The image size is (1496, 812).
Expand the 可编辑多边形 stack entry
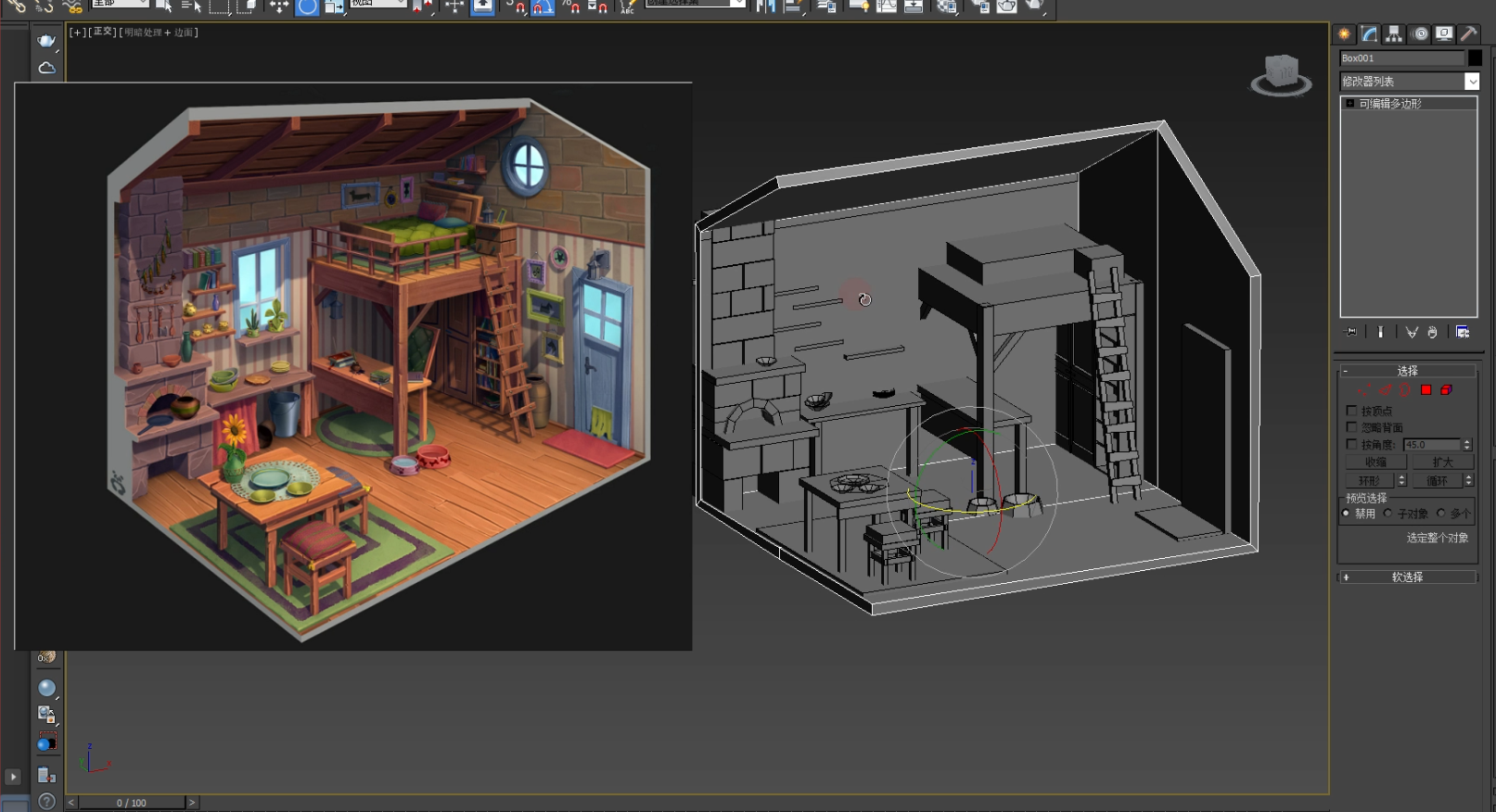[1349, 104]
